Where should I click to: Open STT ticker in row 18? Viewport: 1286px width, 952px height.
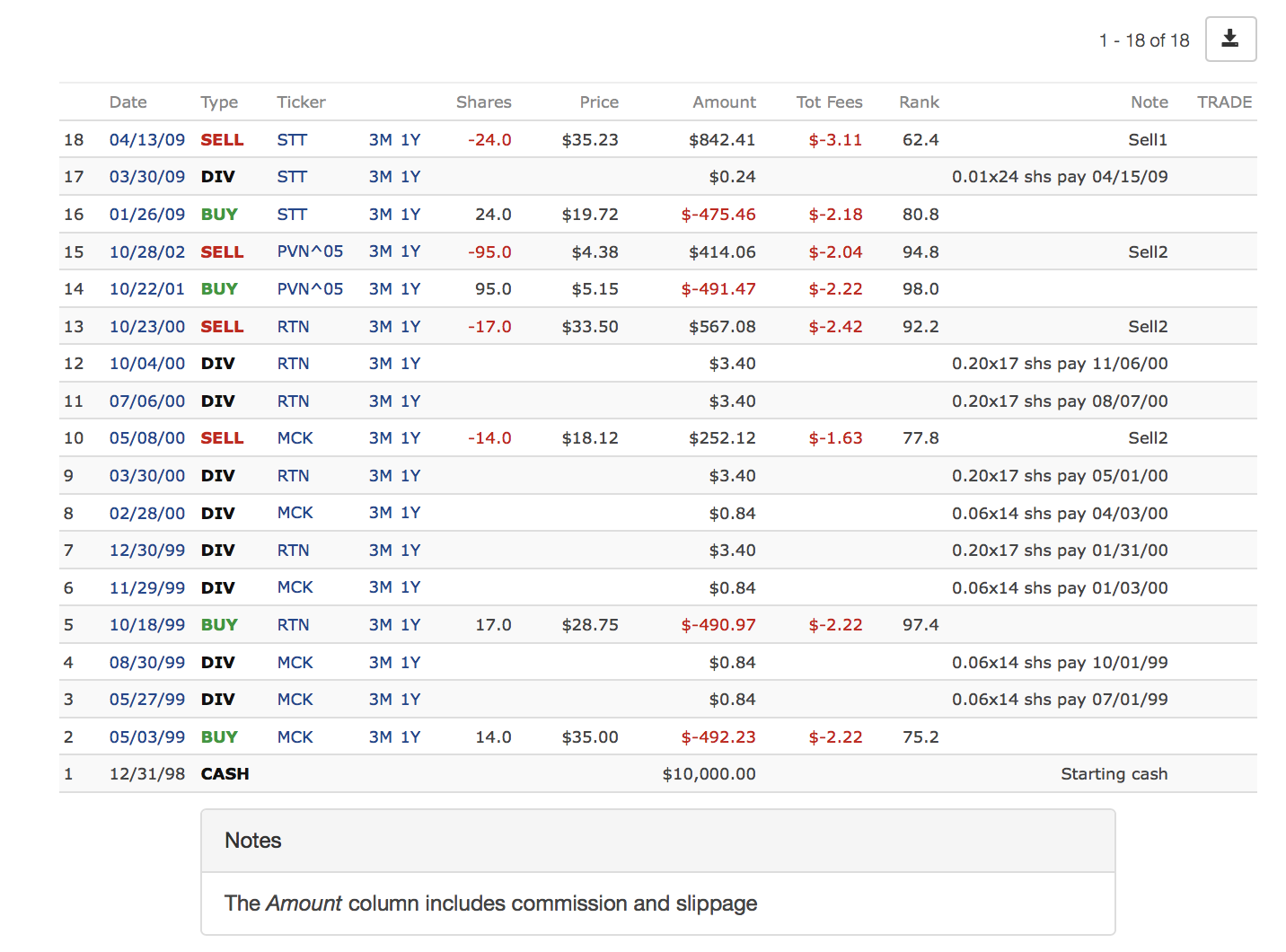[x=292, y=140]
